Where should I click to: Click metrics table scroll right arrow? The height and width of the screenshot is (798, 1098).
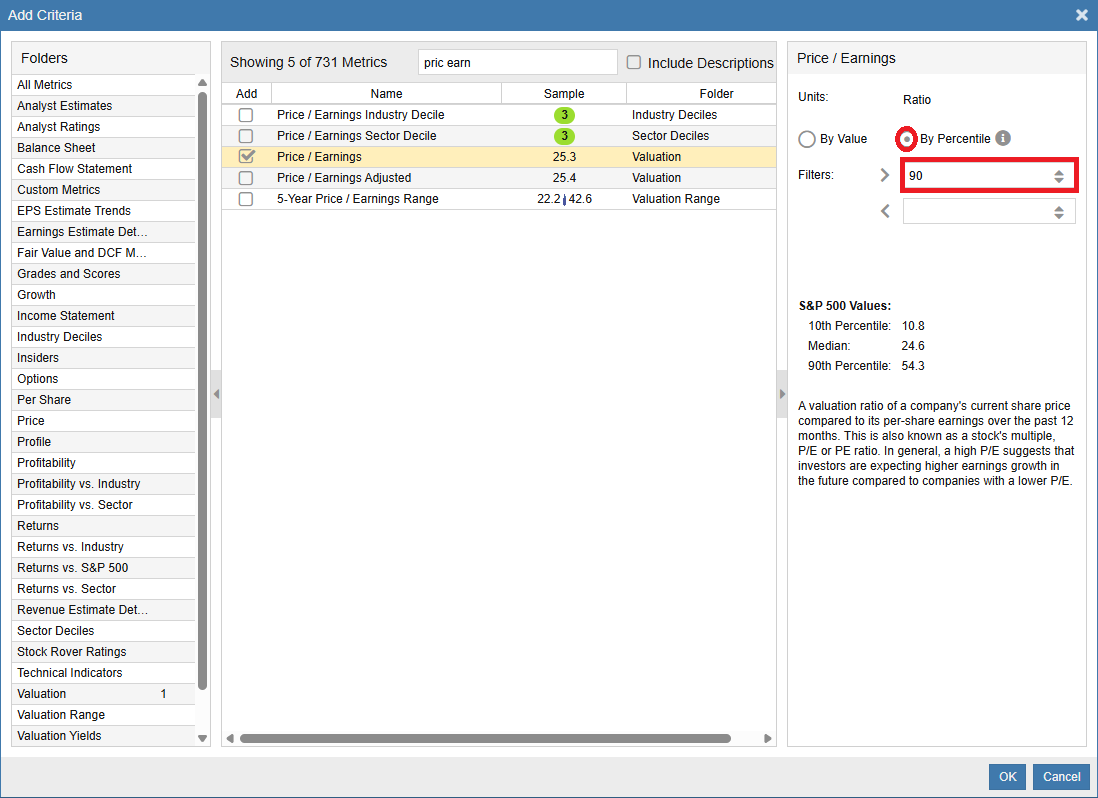coord(767,738)
